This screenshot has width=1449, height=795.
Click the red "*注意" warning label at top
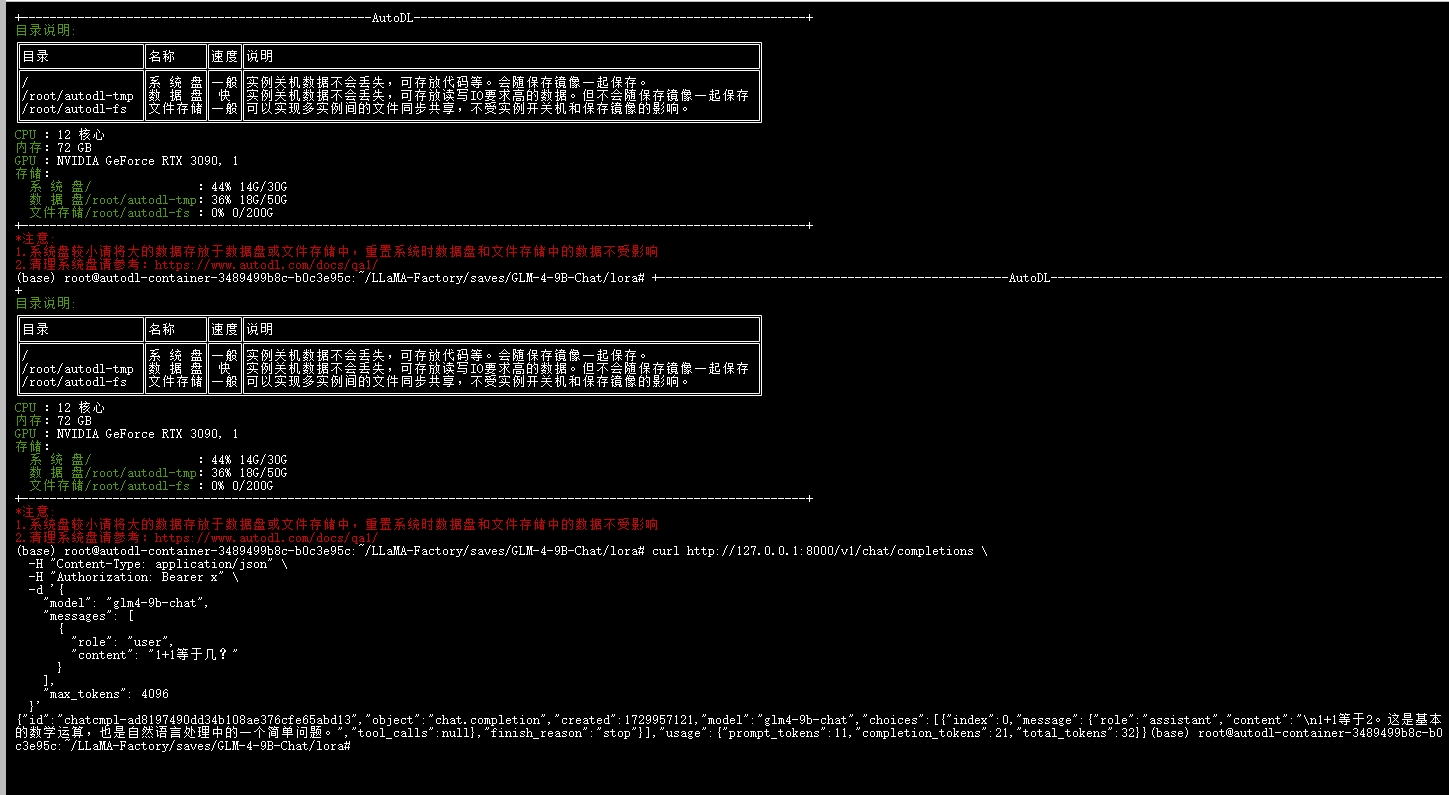(35, 238)
